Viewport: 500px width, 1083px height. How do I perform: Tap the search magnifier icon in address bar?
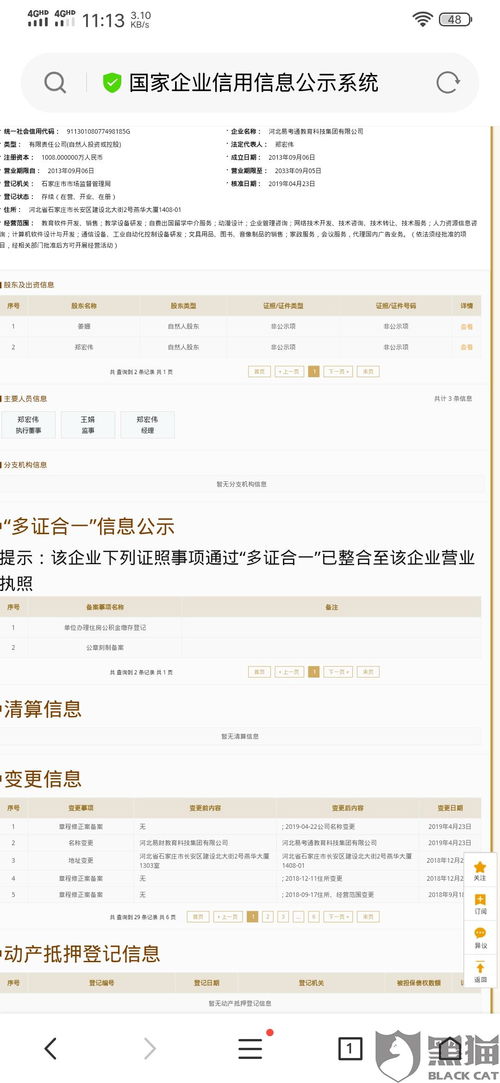pyautogui.click(x=55, y=83)
